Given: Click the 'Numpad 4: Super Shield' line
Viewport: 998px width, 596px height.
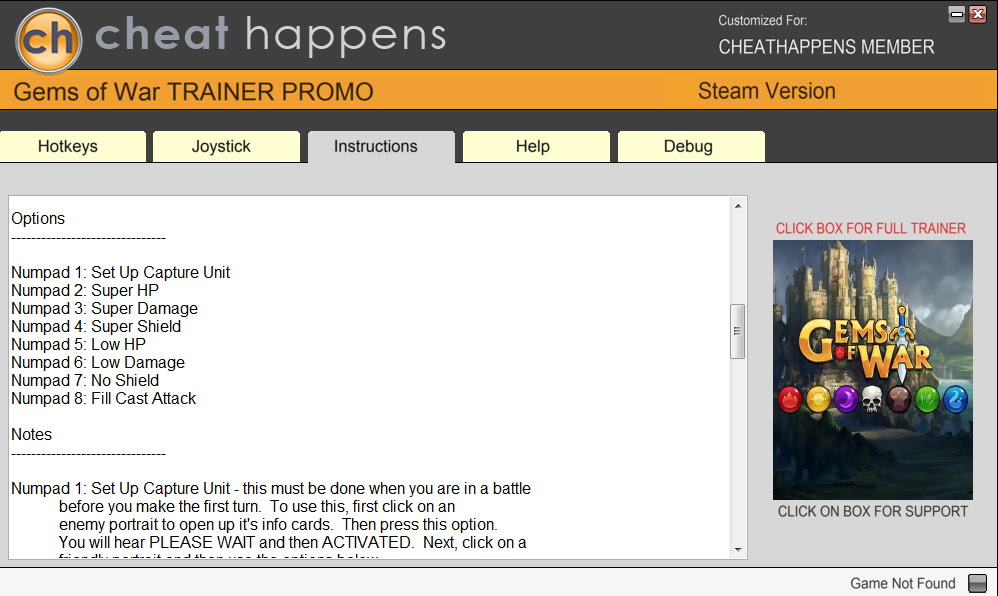Looking at the screenshot, I should point(96,326).
